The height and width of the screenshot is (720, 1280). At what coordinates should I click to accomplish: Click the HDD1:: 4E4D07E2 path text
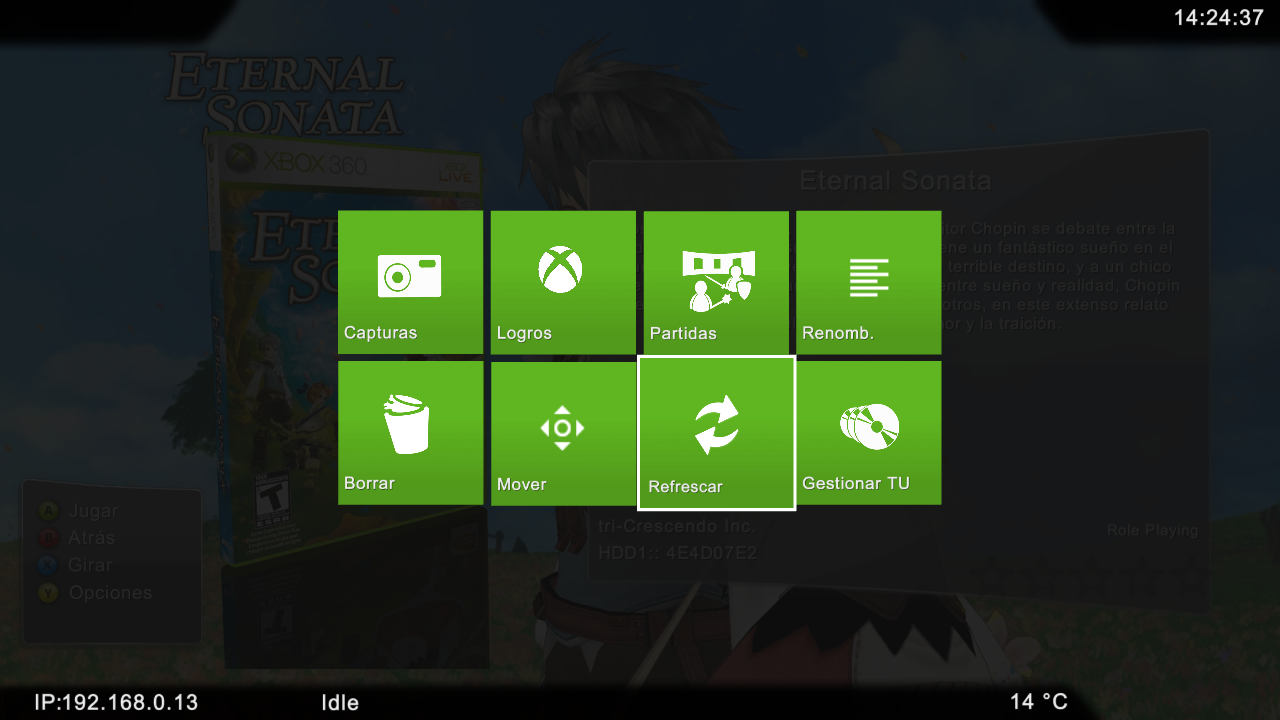click(677, 553)
